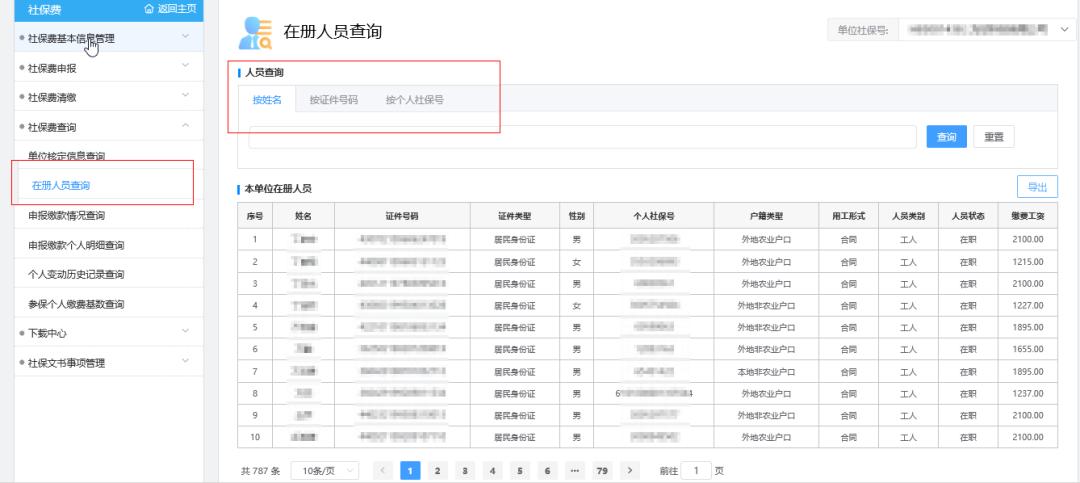Click the 重置 reset button
The height and width of the screenshot is (483, 1080).
coord(993,137)
